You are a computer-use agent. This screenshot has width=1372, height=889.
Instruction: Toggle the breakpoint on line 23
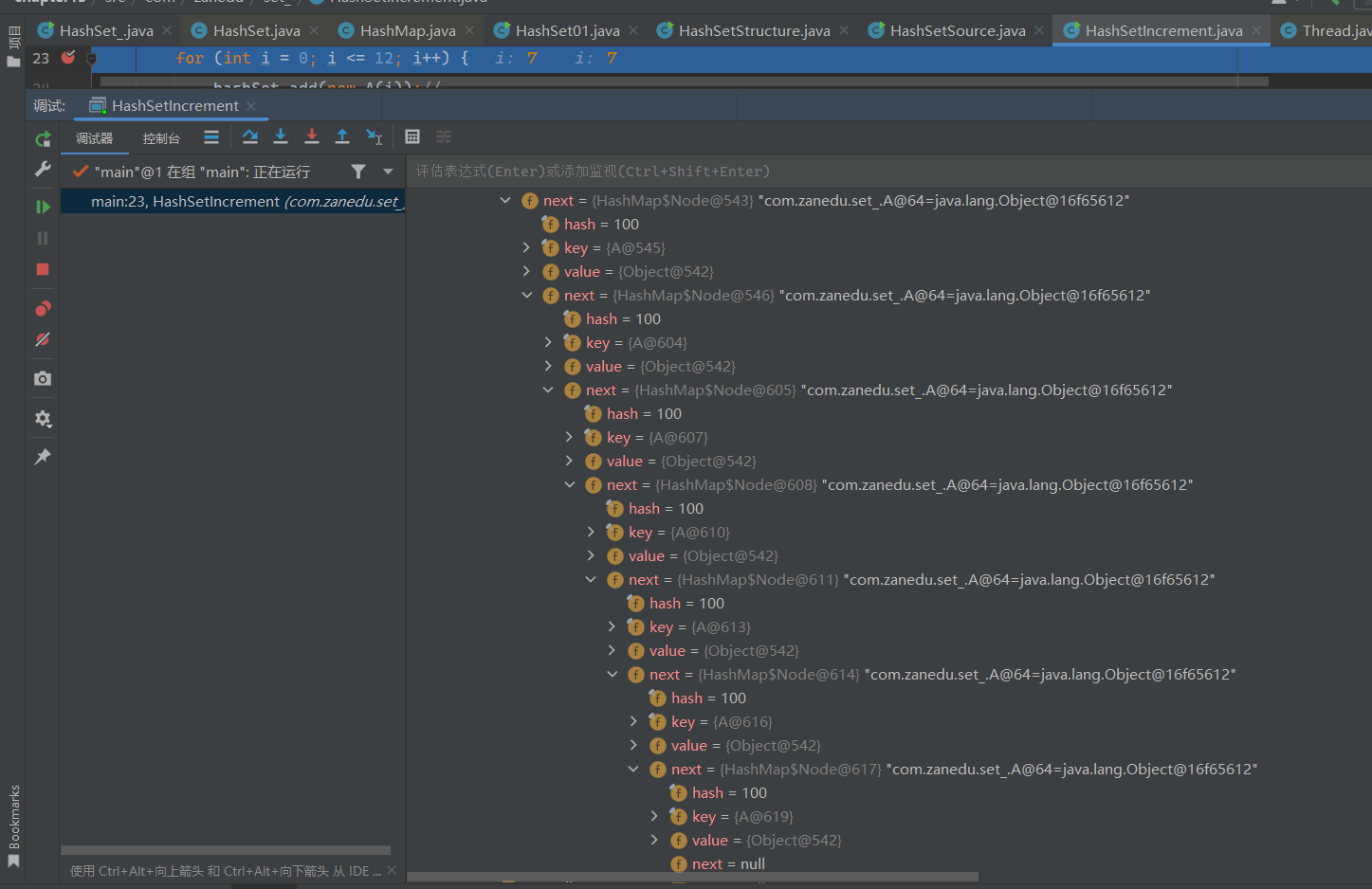[x=68, y=58]
